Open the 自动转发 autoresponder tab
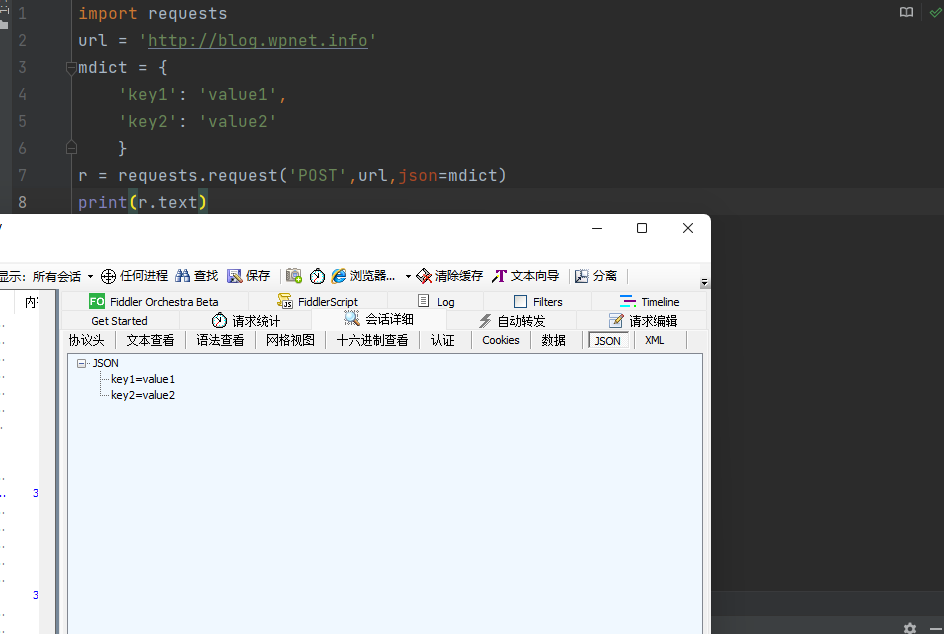Image resolution: width=944 pixels, height=634 pixels. (512, 321)
